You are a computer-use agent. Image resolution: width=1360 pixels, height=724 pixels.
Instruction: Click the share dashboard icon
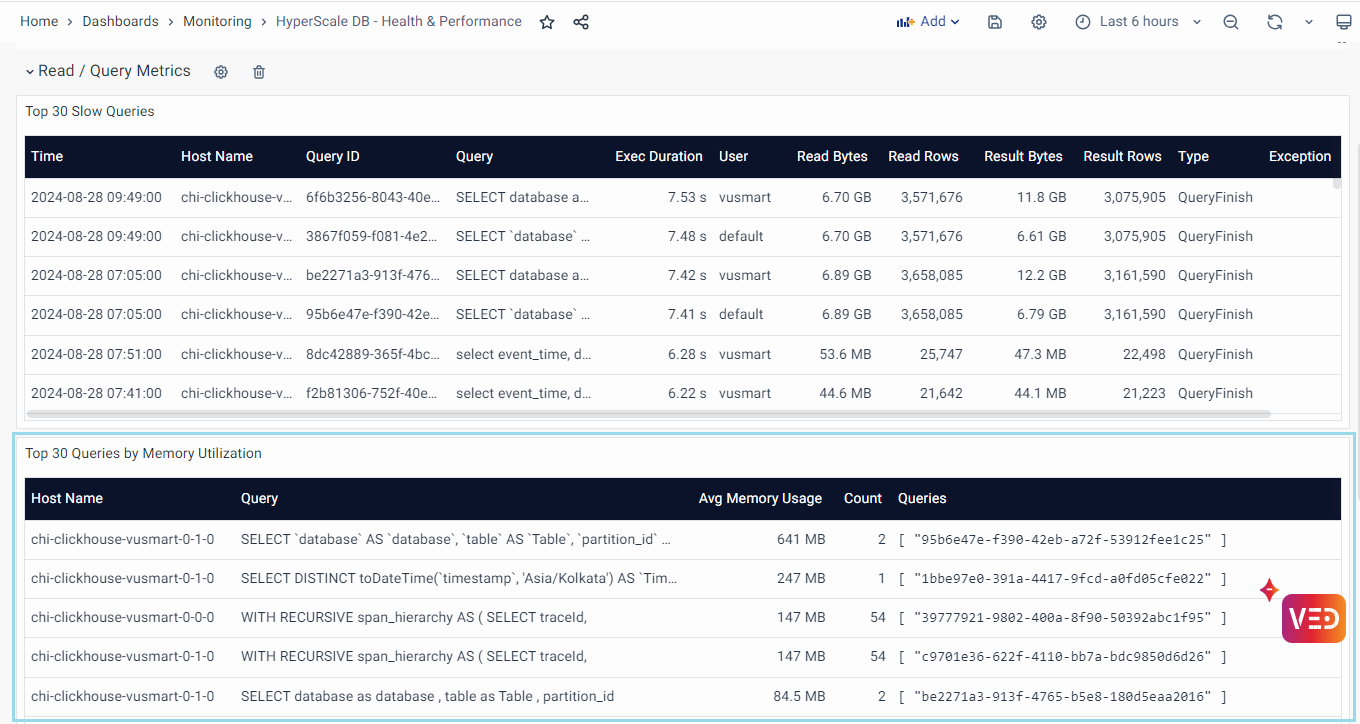coord(581,22)
